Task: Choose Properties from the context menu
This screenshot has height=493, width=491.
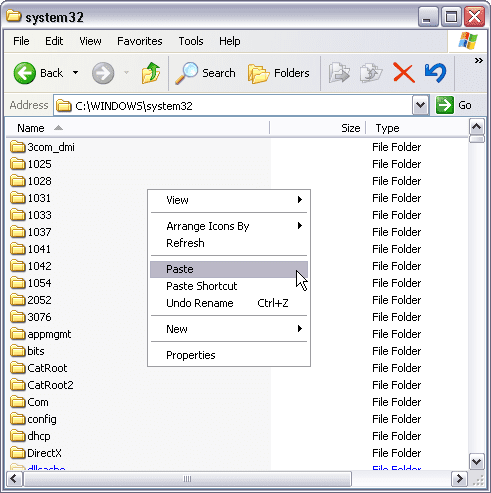Action: click(x=229, y=355)
